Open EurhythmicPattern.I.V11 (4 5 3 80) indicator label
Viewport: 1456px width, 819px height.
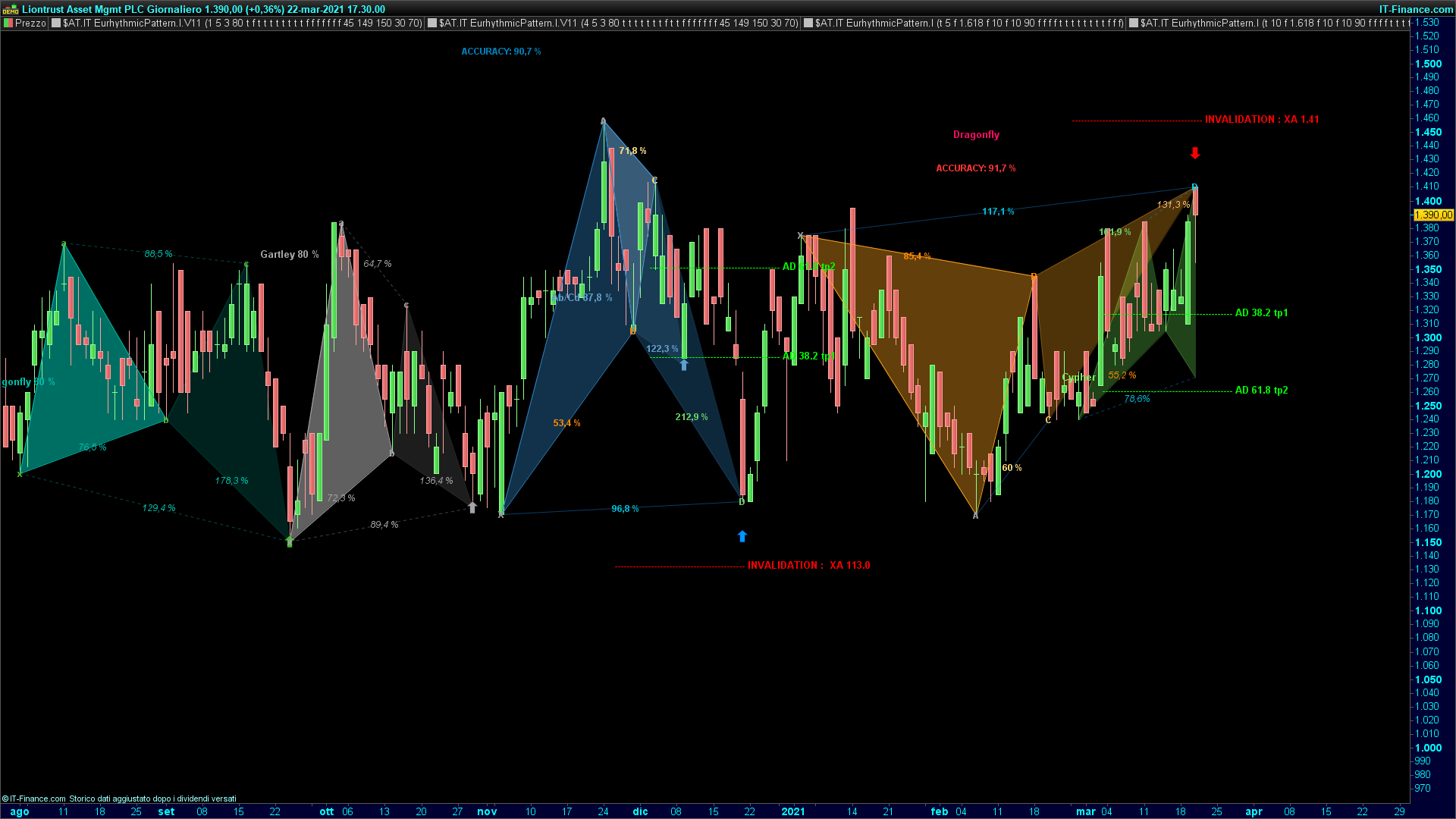[618, 24]
